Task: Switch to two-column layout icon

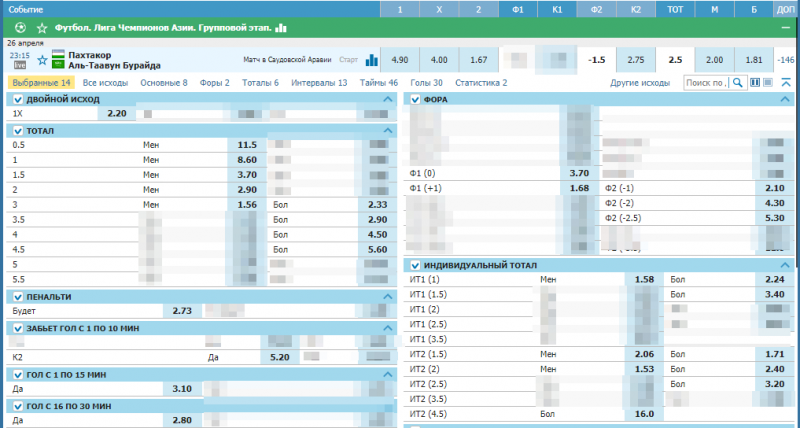Action: click(x=755, y=83)
